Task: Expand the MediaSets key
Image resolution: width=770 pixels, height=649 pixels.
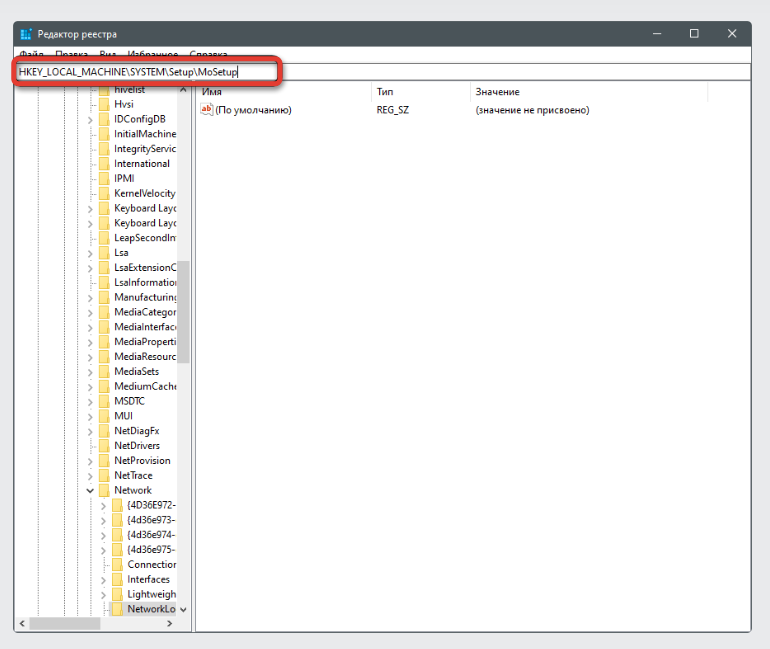Action: [x=90, y=372]
